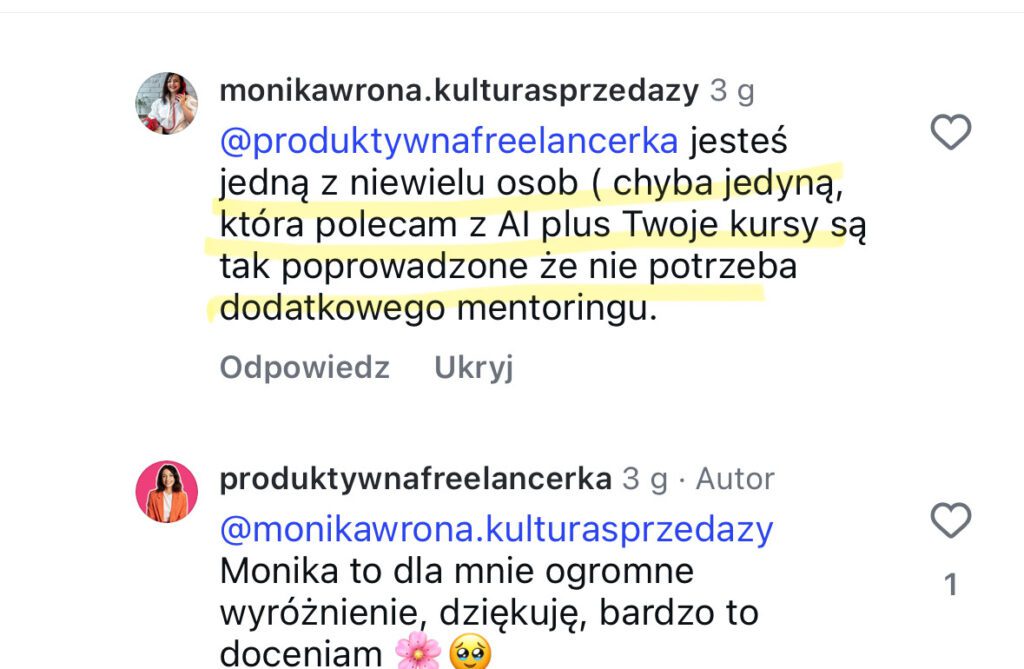Click the 3 g timestamp before Autor
Screen dimensions: 1024x669
point(645,479)
